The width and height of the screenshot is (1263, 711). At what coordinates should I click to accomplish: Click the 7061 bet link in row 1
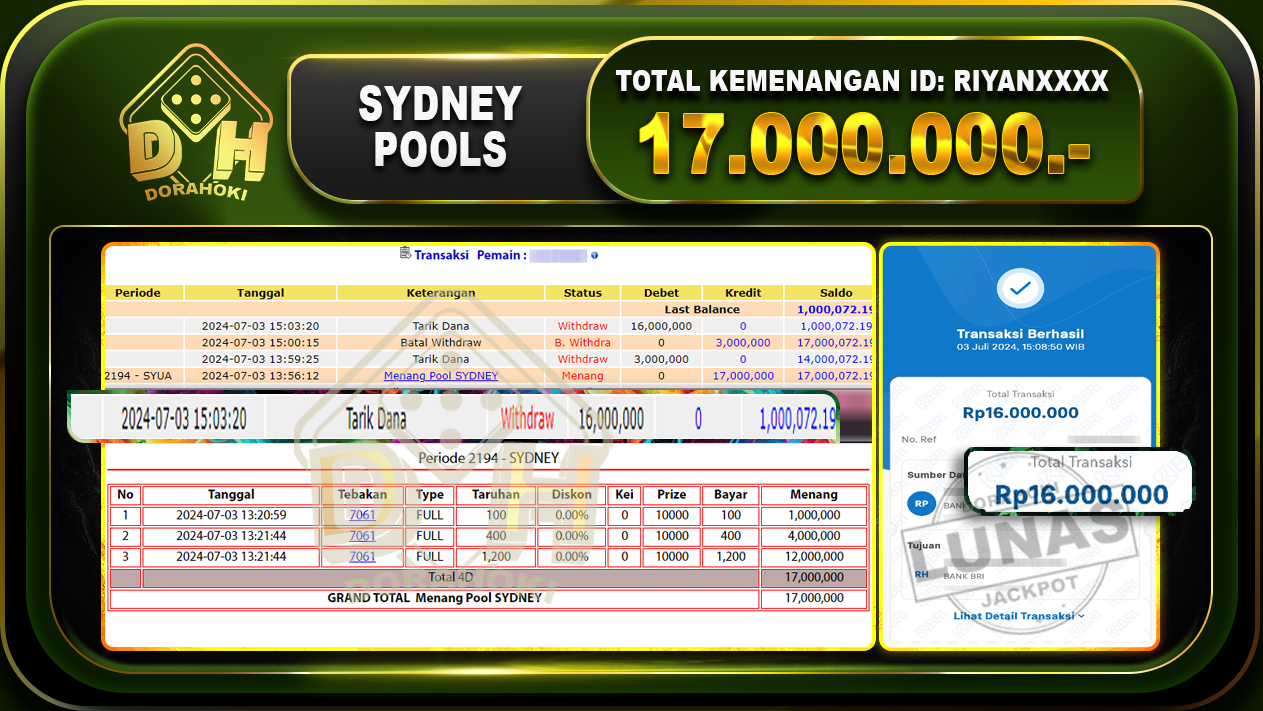pyautogui.click(x=362, y=515)
